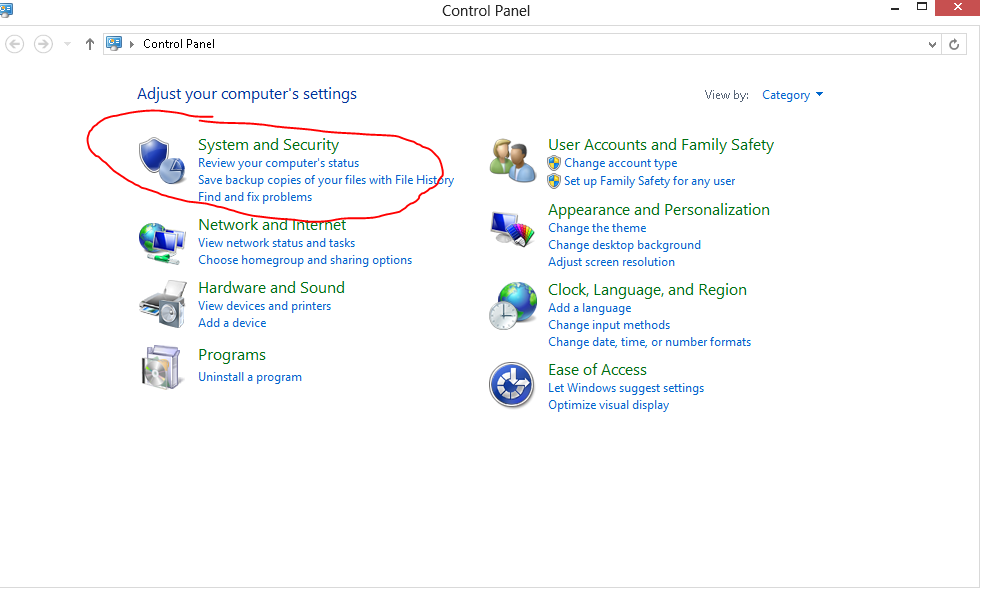Expand the address bar history dropdown

[932, 44]
